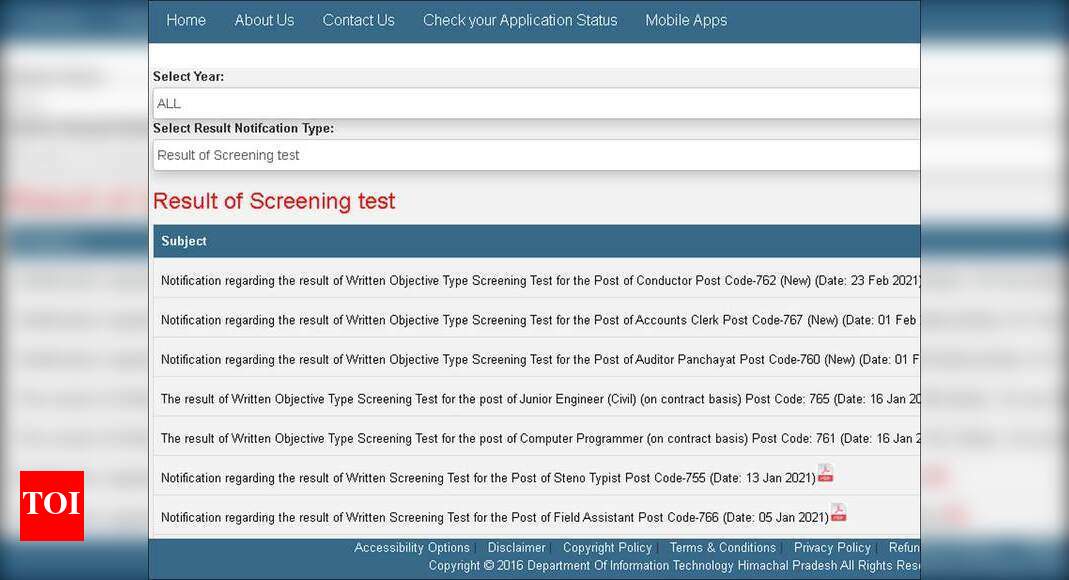Open the PDF icon for Steno Typist result
The width and height of the screenshot is (1069, 580).
tap(825, 474)
